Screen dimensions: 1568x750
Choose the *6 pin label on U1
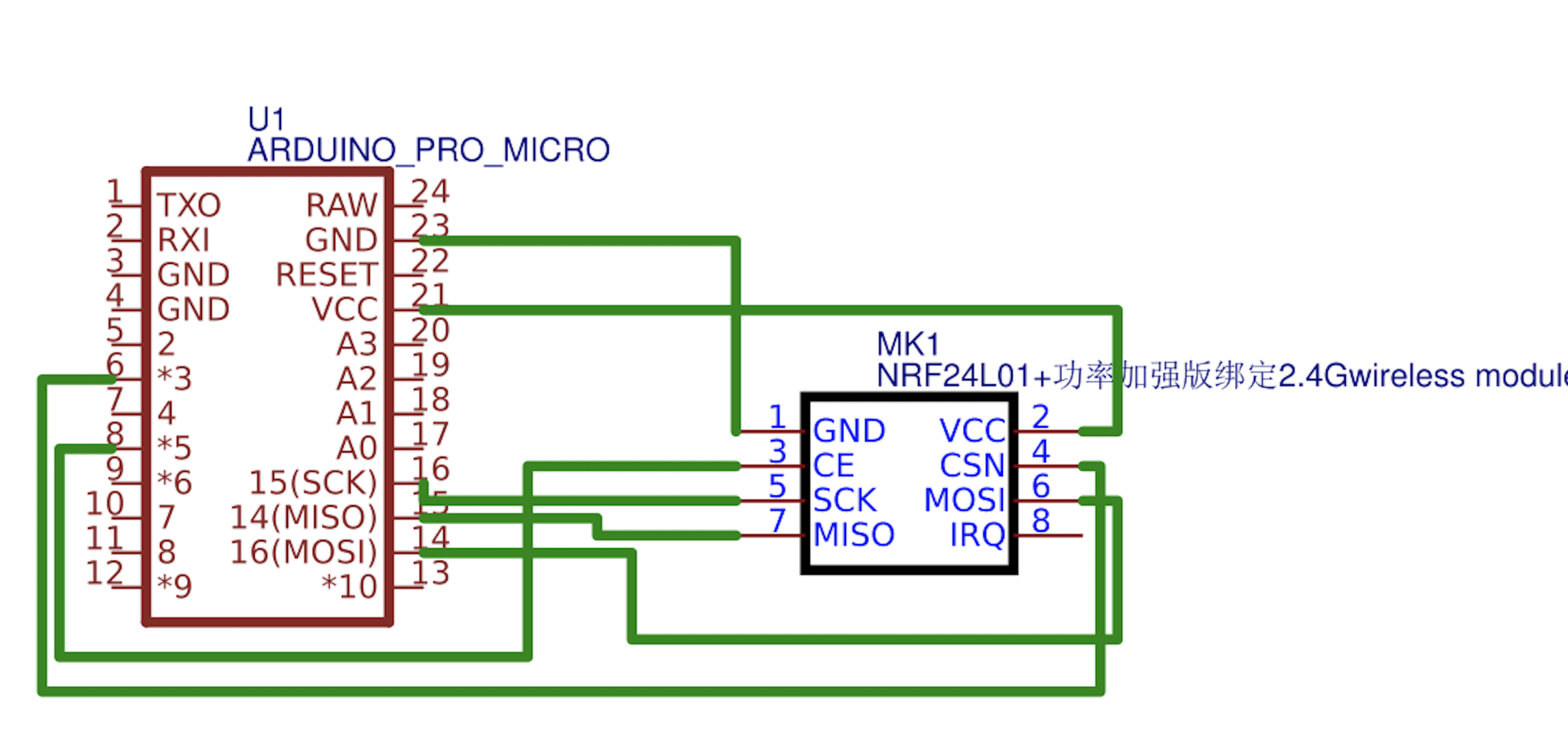(x=175, y=483)
